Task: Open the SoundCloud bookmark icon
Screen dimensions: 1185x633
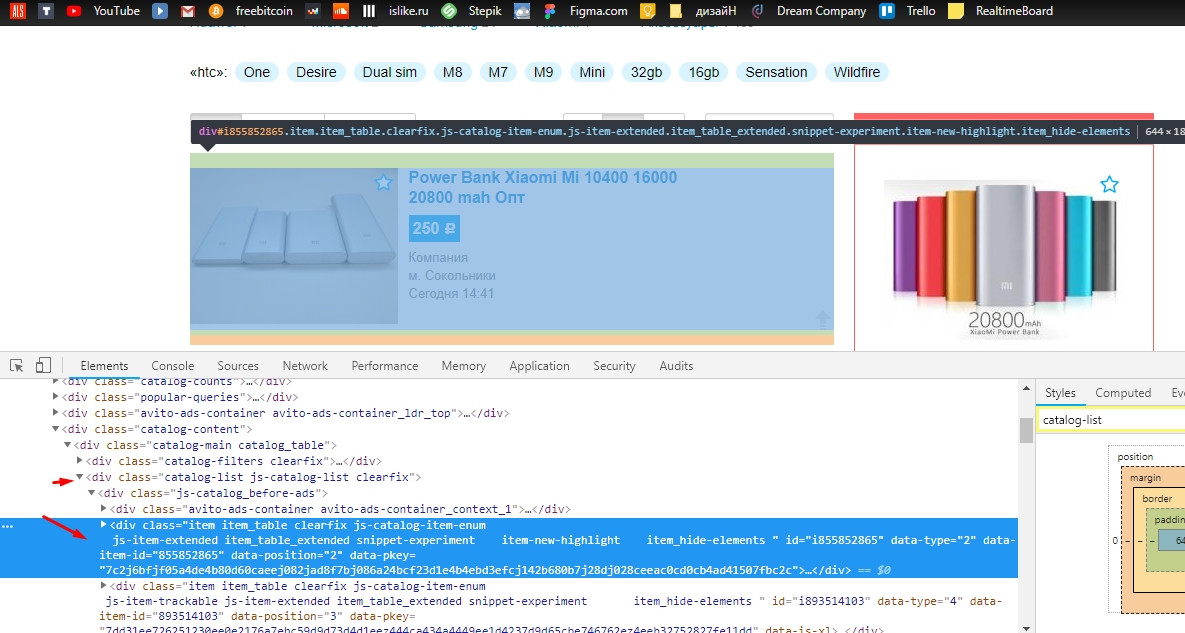Action: (341, 11)
